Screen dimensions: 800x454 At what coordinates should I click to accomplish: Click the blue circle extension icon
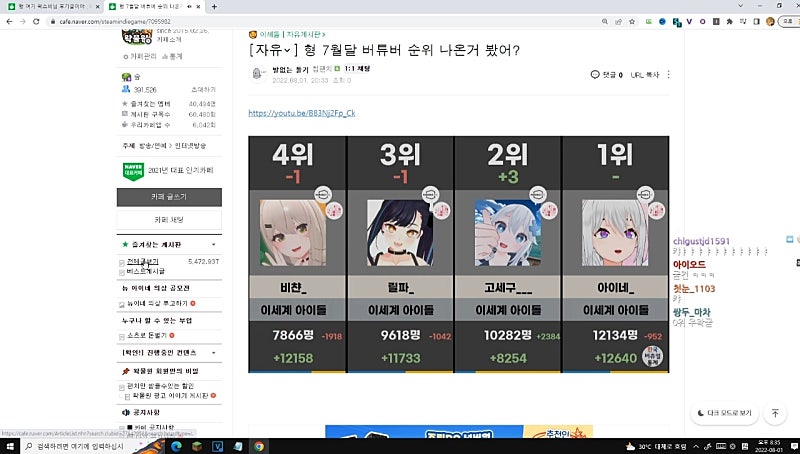[662, 21]
